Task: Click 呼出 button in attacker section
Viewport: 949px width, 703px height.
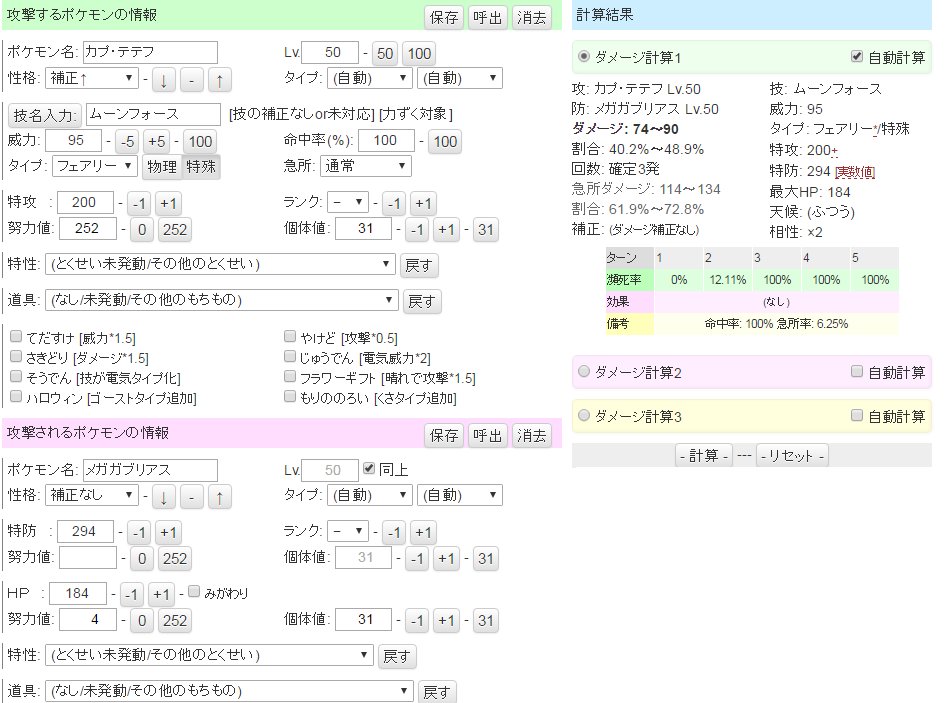Action: 487,18
